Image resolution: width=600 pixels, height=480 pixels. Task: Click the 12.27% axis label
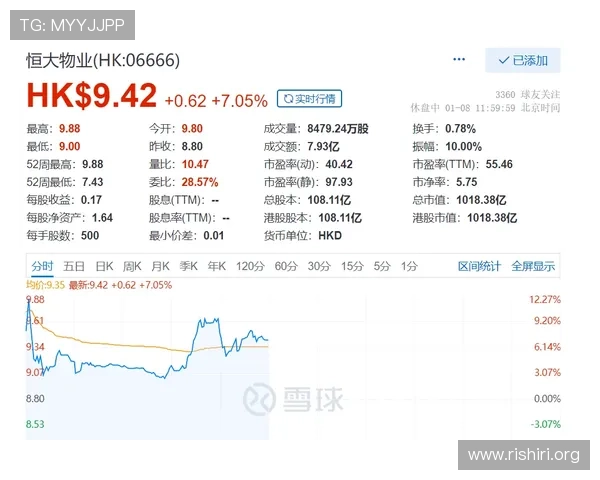click(x=545, y=299)
